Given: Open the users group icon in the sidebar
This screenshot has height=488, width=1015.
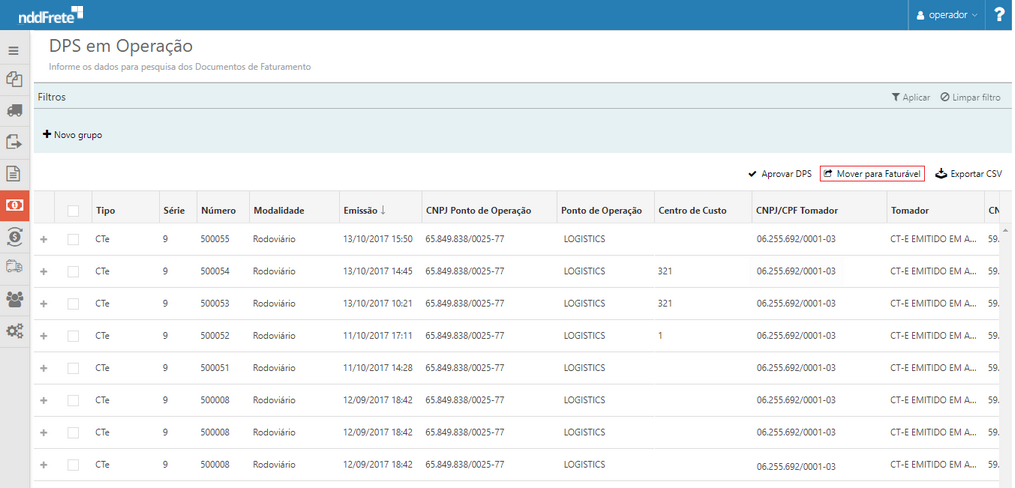Looking at the screenshot, I should (14, 299).
